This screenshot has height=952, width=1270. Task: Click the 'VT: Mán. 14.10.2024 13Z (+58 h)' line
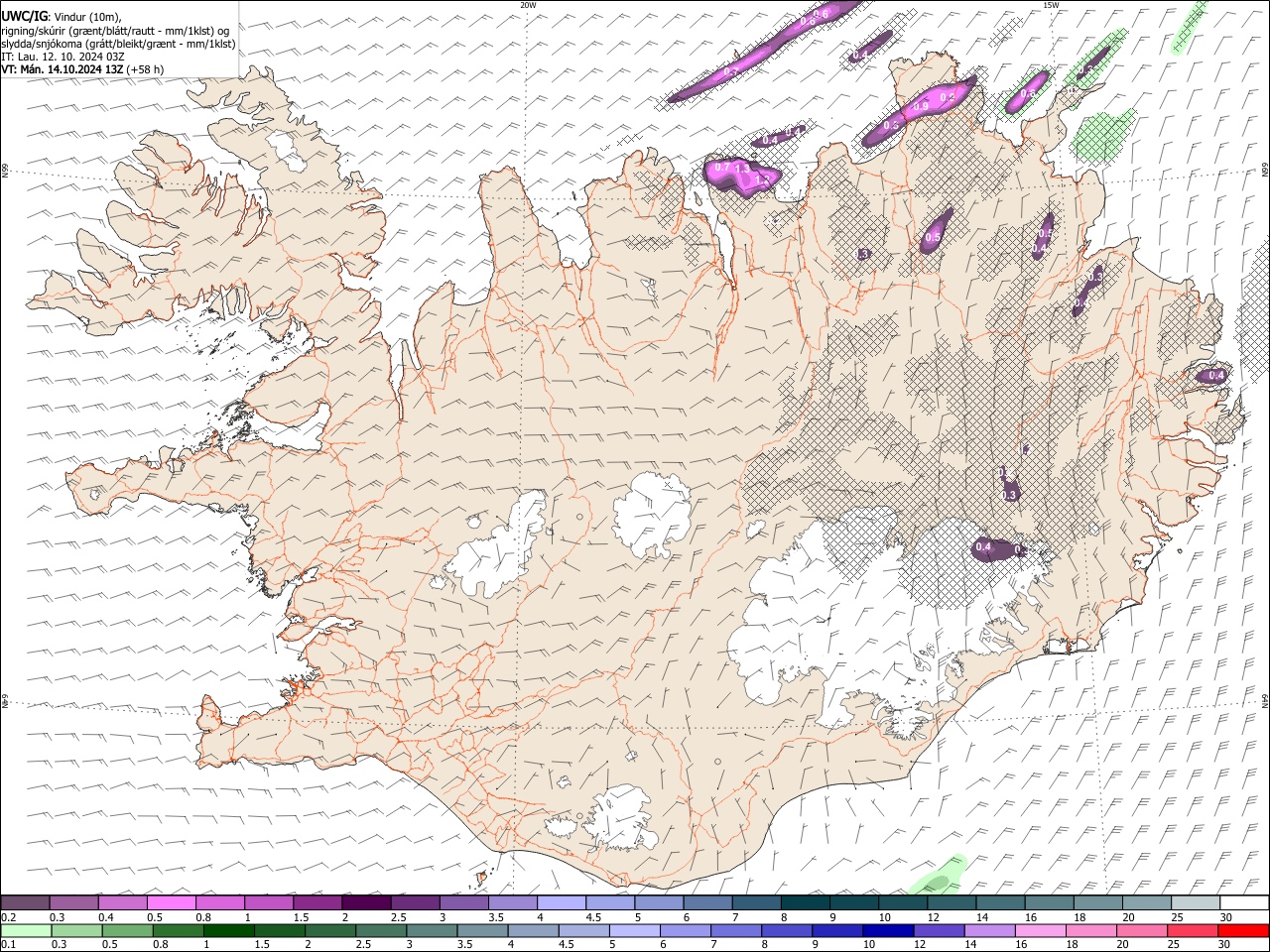click(x=82, y=69)
